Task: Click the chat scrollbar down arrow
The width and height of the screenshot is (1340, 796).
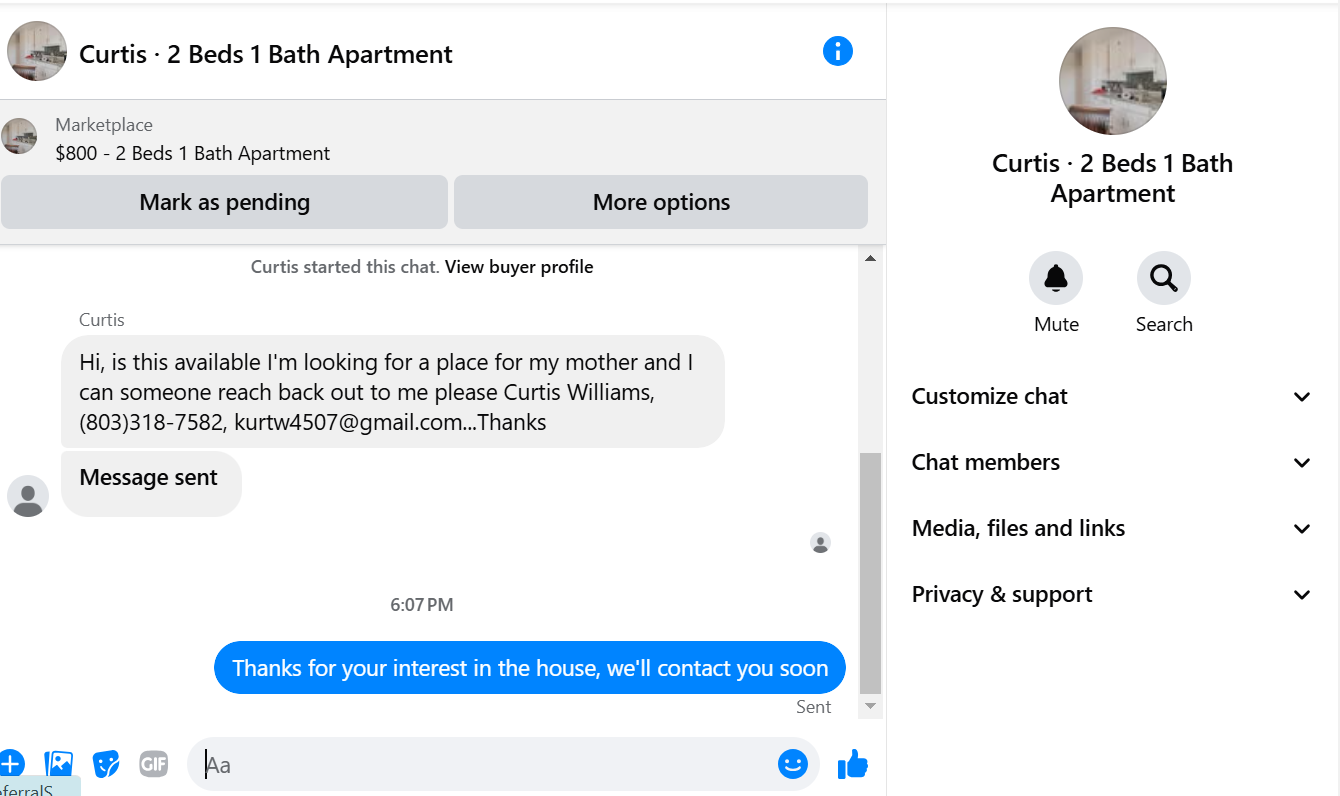Action: pos(870,706)
